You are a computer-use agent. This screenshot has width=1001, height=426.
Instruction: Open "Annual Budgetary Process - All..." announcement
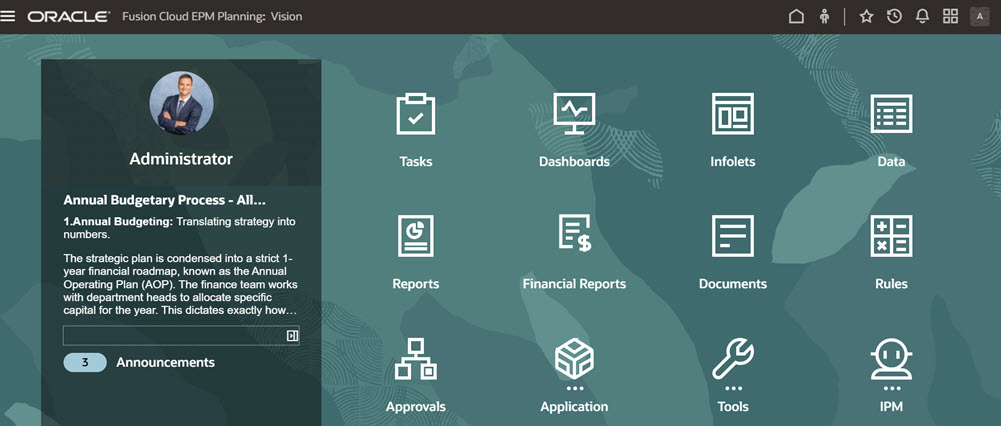(x=165, y=201)
